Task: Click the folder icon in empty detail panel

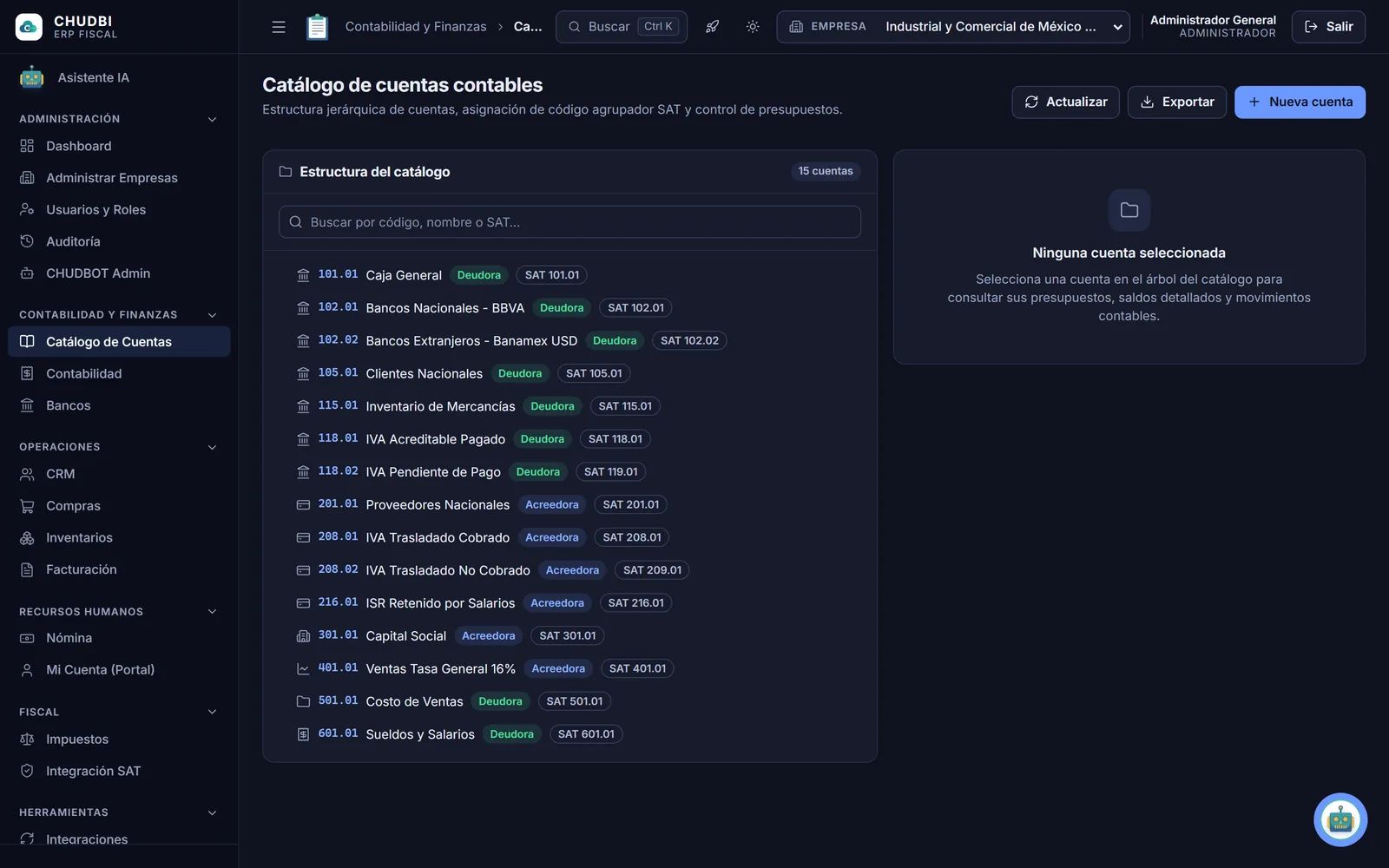Action: tap(1129, 210)
